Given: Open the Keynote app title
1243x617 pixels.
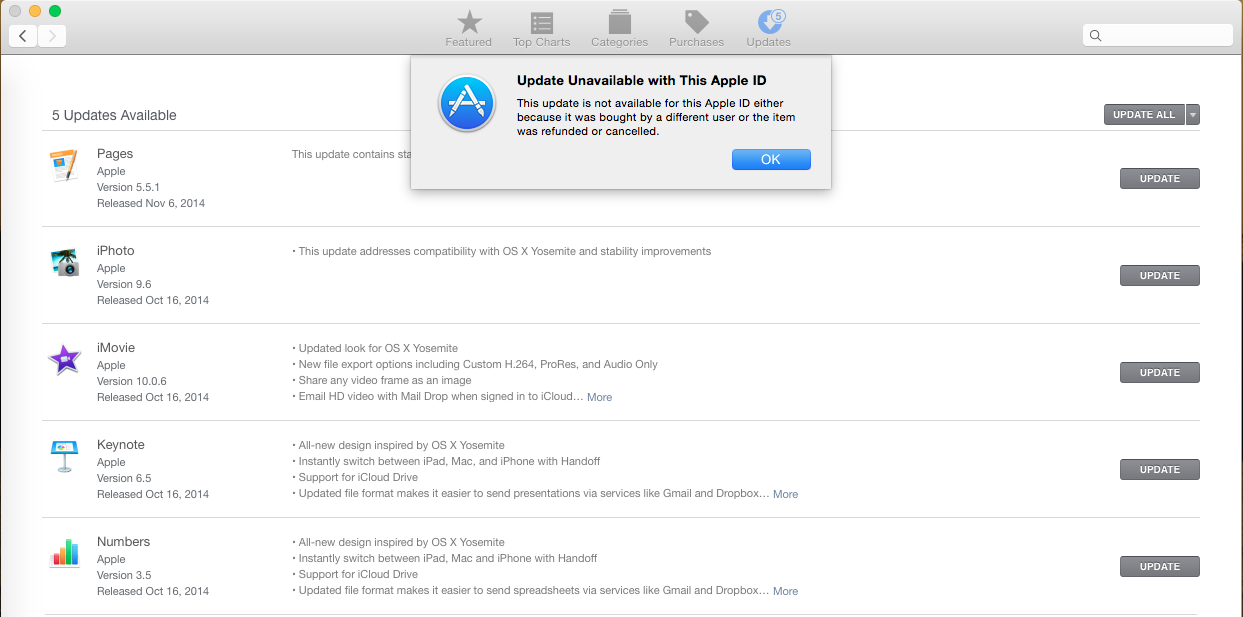Looking at the screenshot, I should (x=121, y=445).
